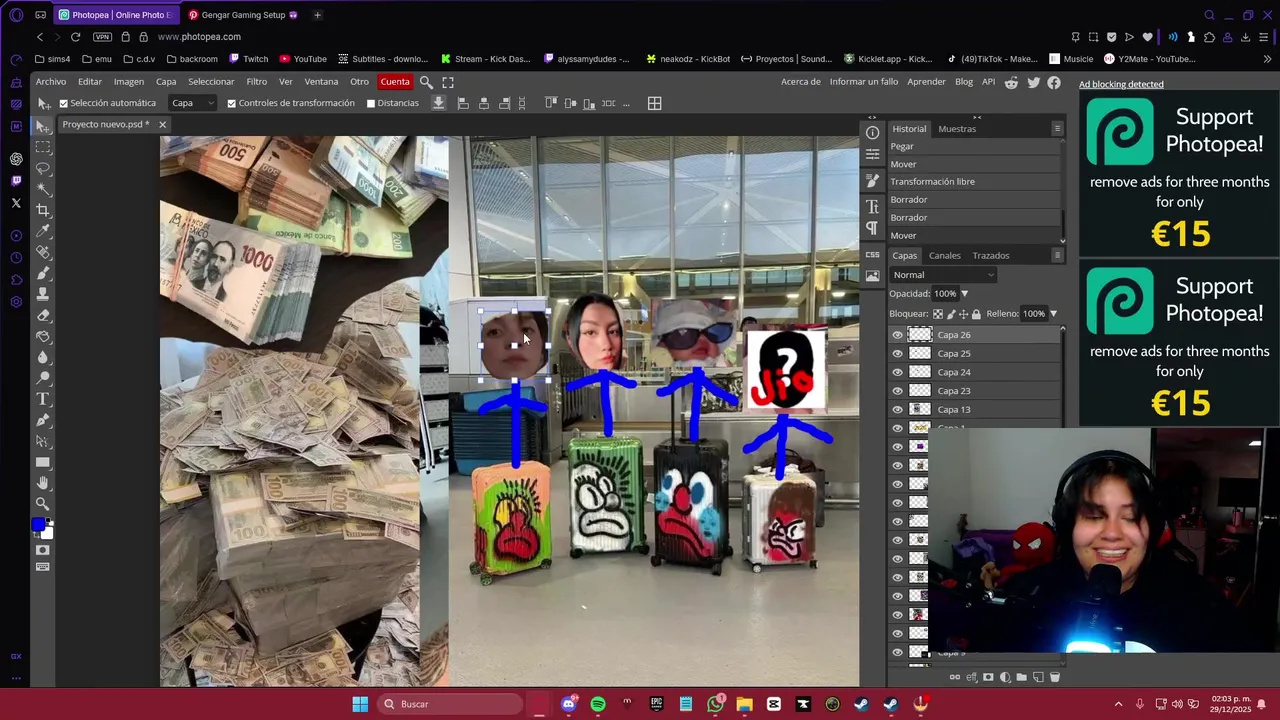The width and height of the screenshot is (1280, 720).
Task: Open the Character panel icon
Action: point(872,206)
